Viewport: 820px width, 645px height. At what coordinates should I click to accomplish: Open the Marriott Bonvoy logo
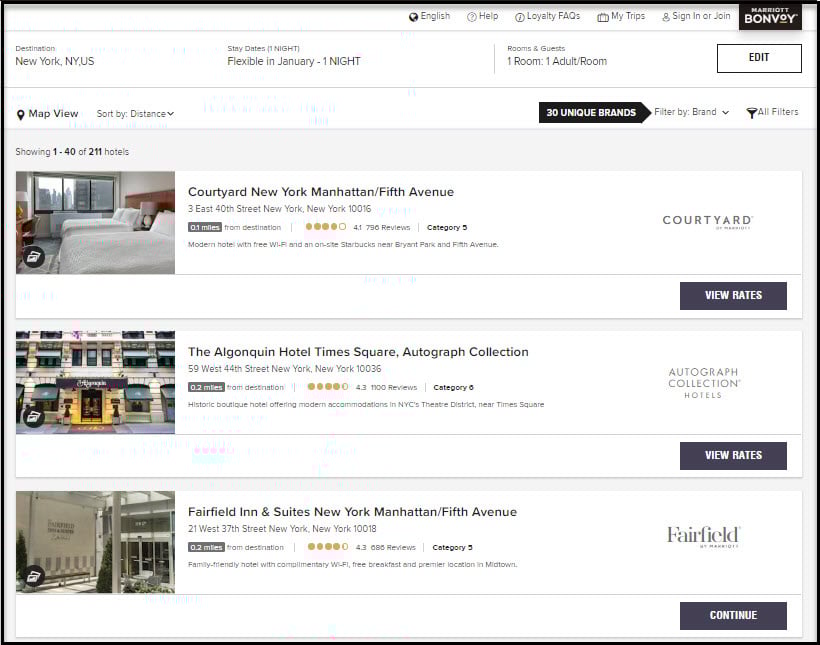coord(770,16)
